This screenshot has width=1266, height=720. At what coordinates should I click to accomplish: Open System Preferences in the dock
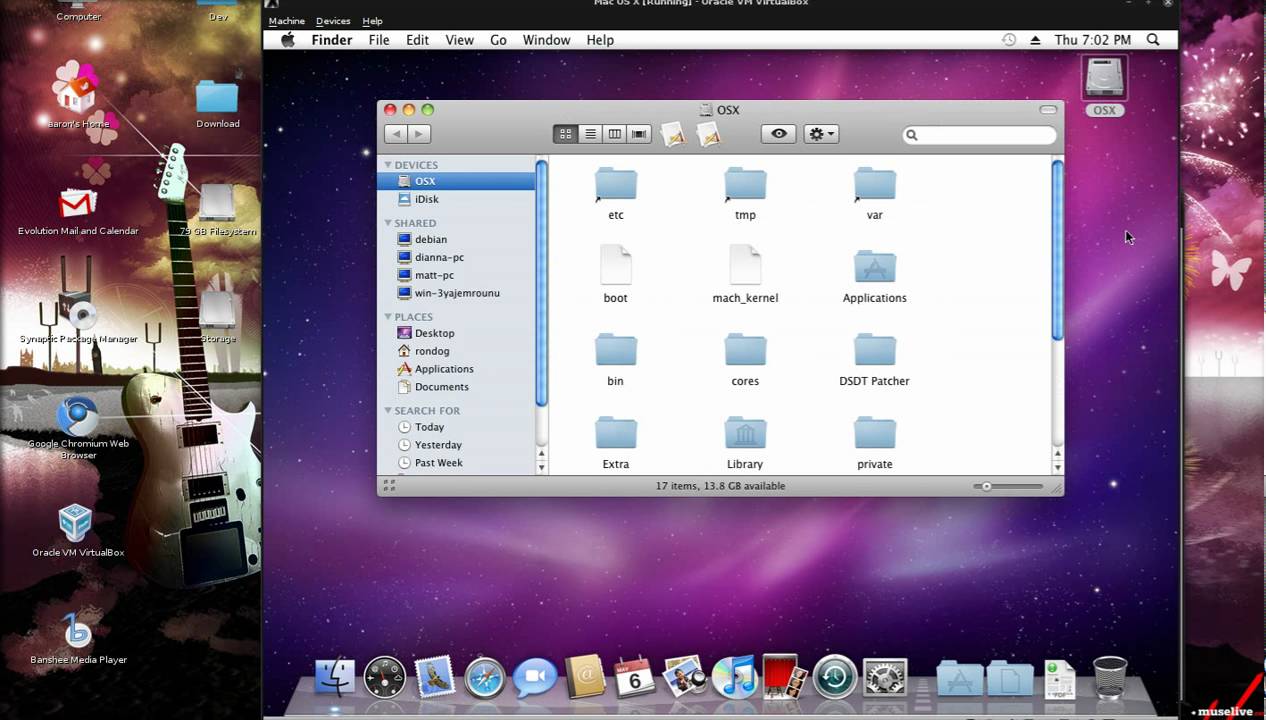click(x=885, y=678)
